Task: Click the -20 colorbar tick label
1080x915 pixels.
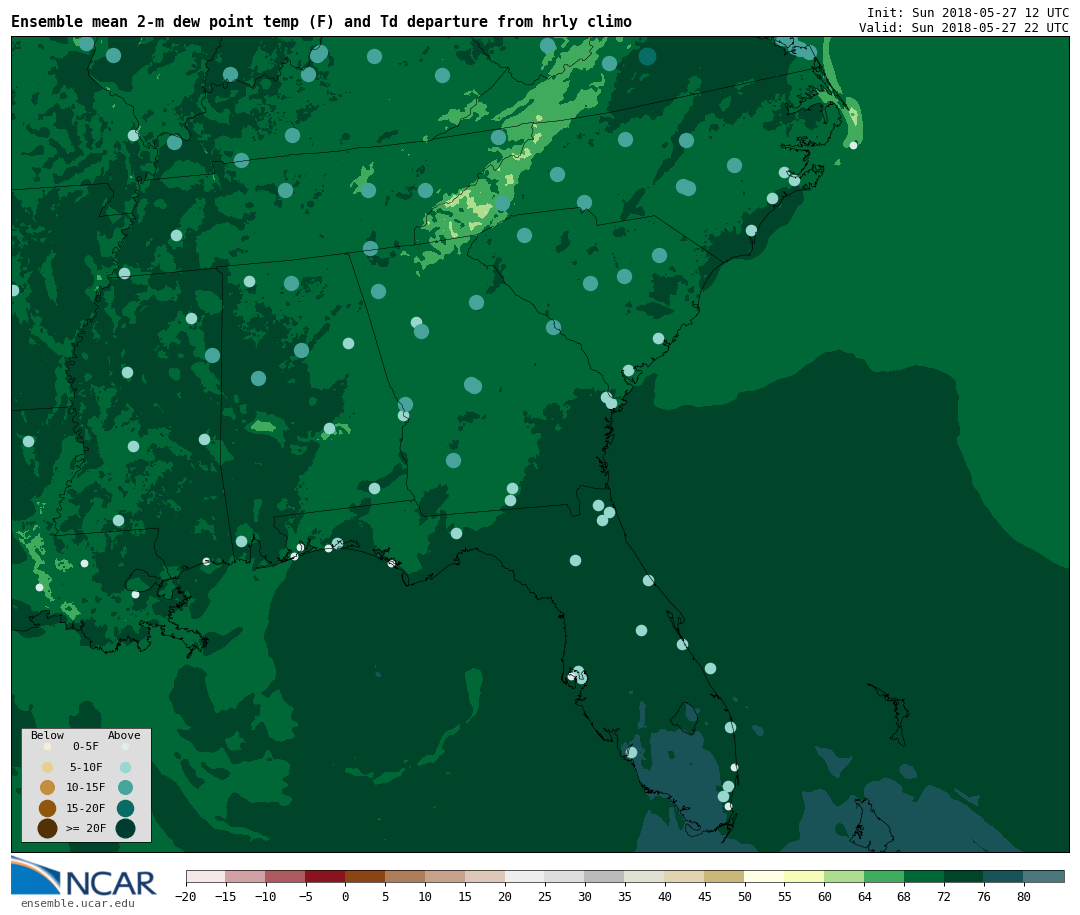Action: click(185, 896)
